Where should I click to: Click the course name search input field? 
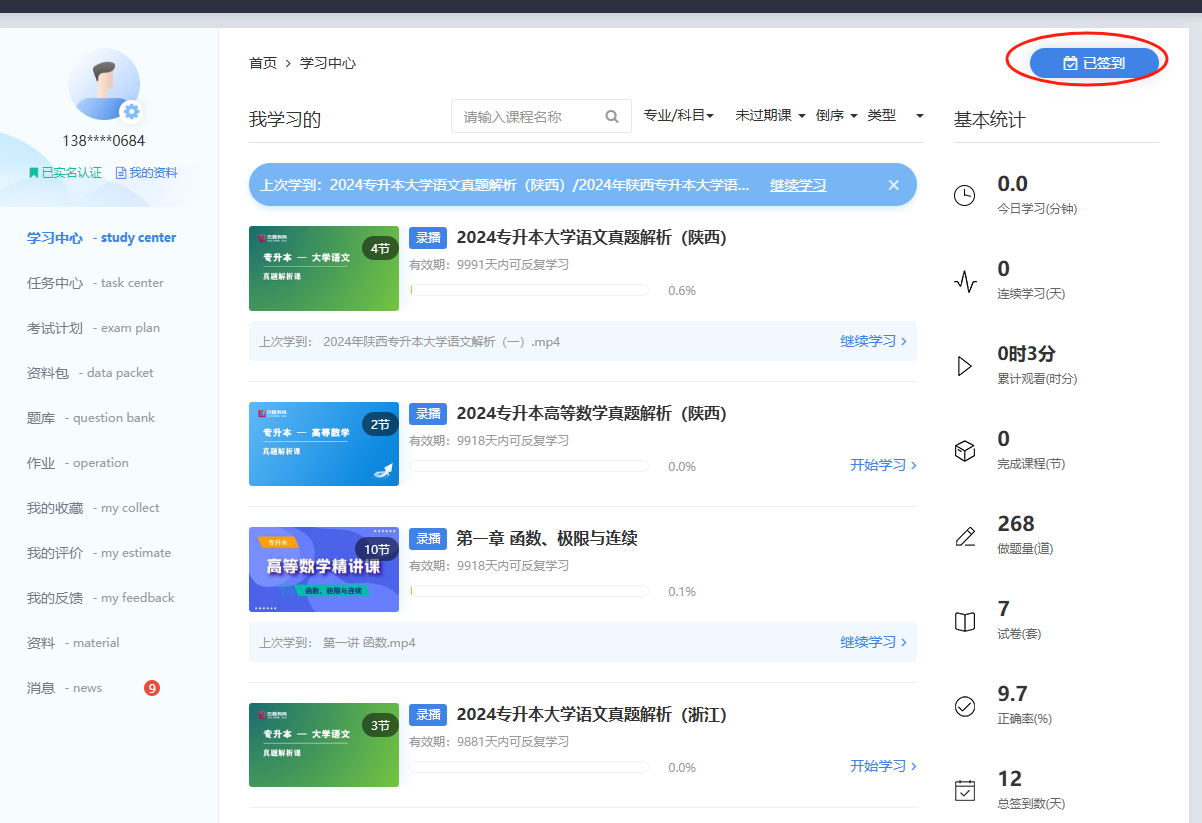click(x=530, y=117)
